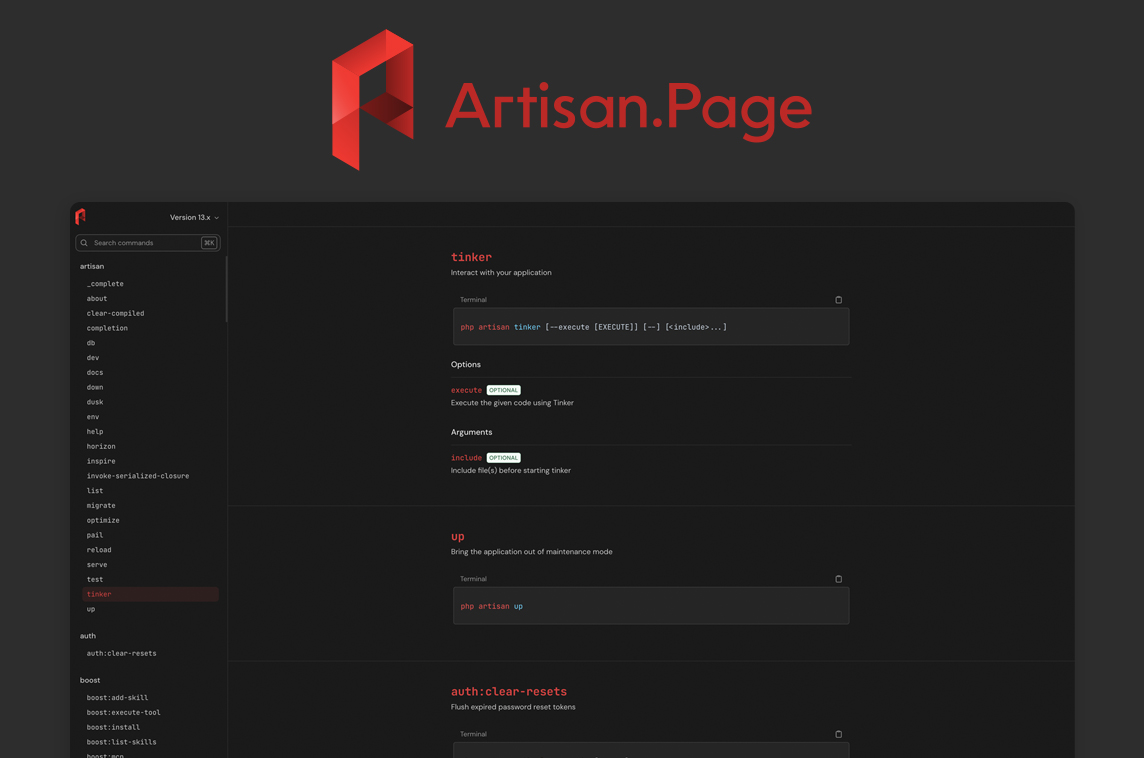Click the execute option name
The height and width of the screenshot is (758, 1144).
click(x=466, y=390)
